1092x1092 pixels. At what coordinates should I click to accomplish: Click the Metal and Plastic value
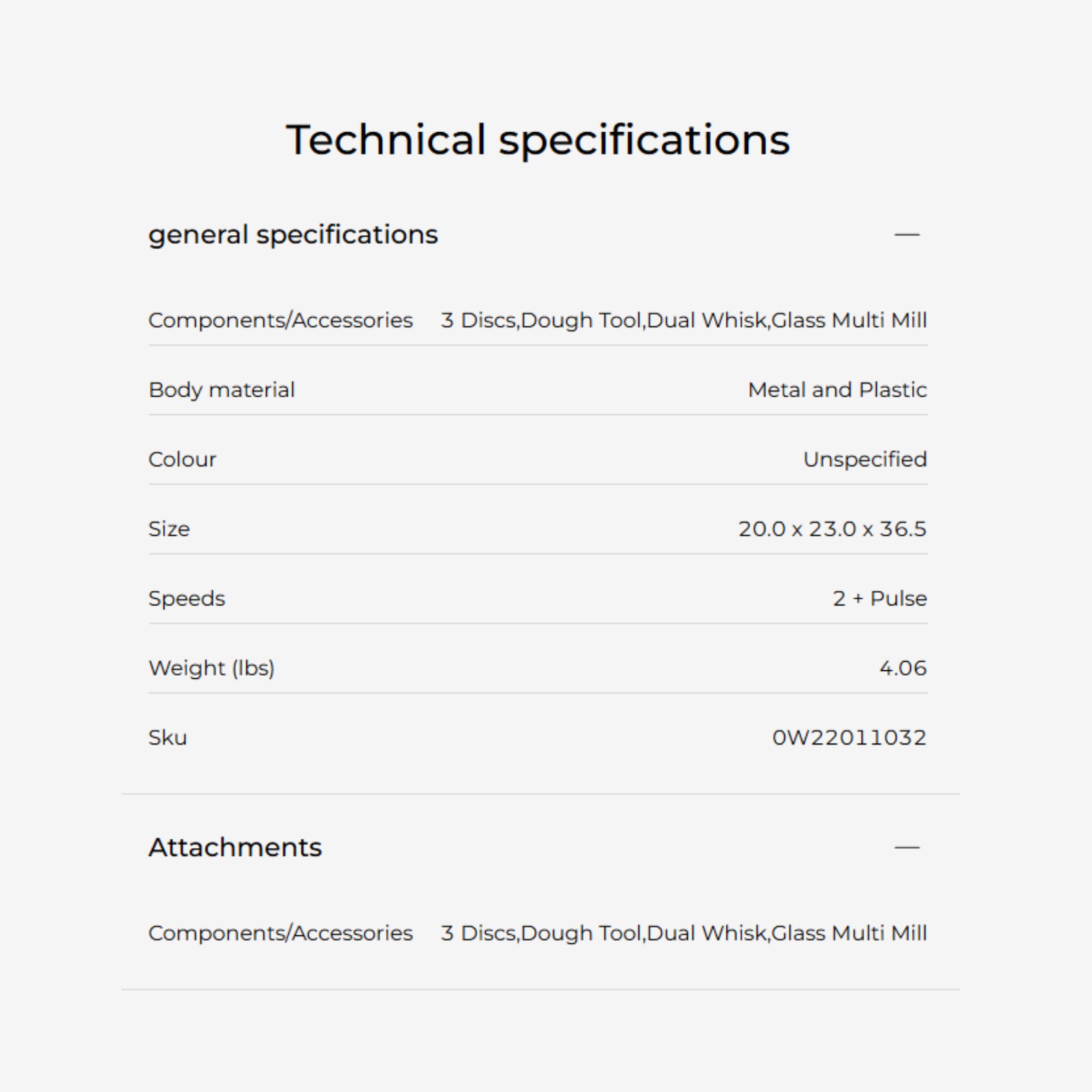click(x=837, y=390)
